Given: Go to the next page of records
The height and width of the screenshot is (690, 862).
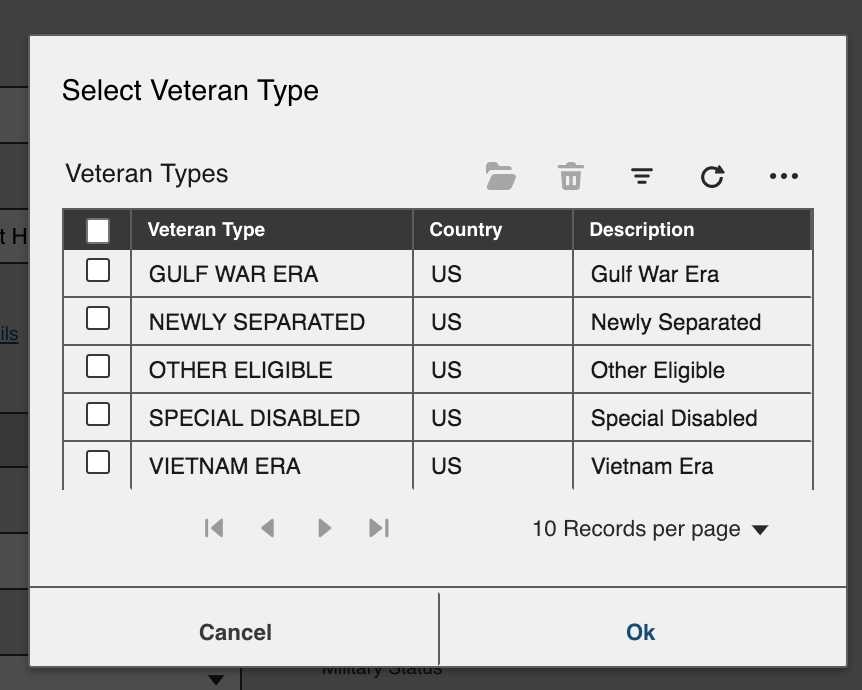Looking at the screenshot, I should point(324,528).
